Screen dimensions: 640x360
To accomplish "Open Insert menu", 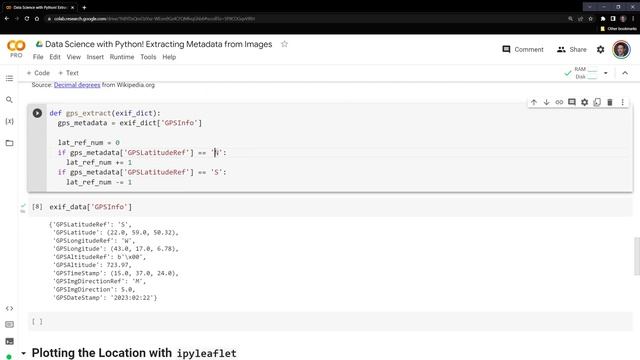I will [95, 57].
